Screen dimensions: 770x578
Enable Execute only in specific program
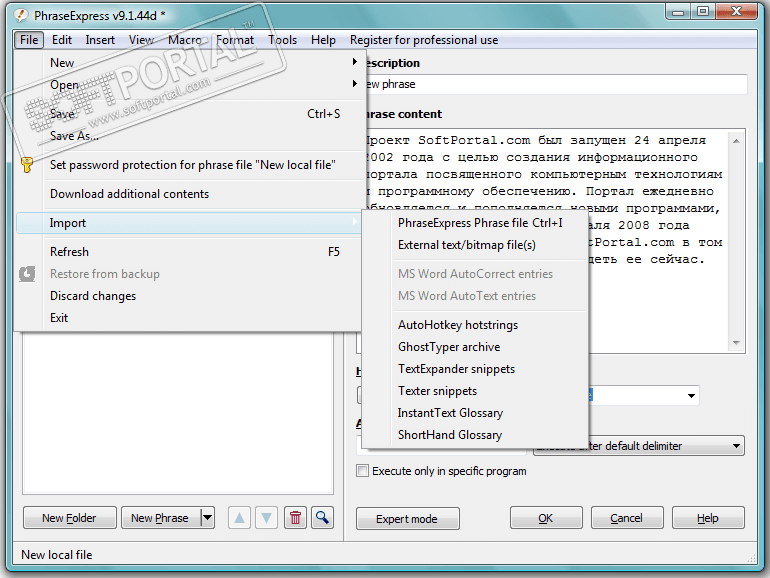(x=362, y=470)
